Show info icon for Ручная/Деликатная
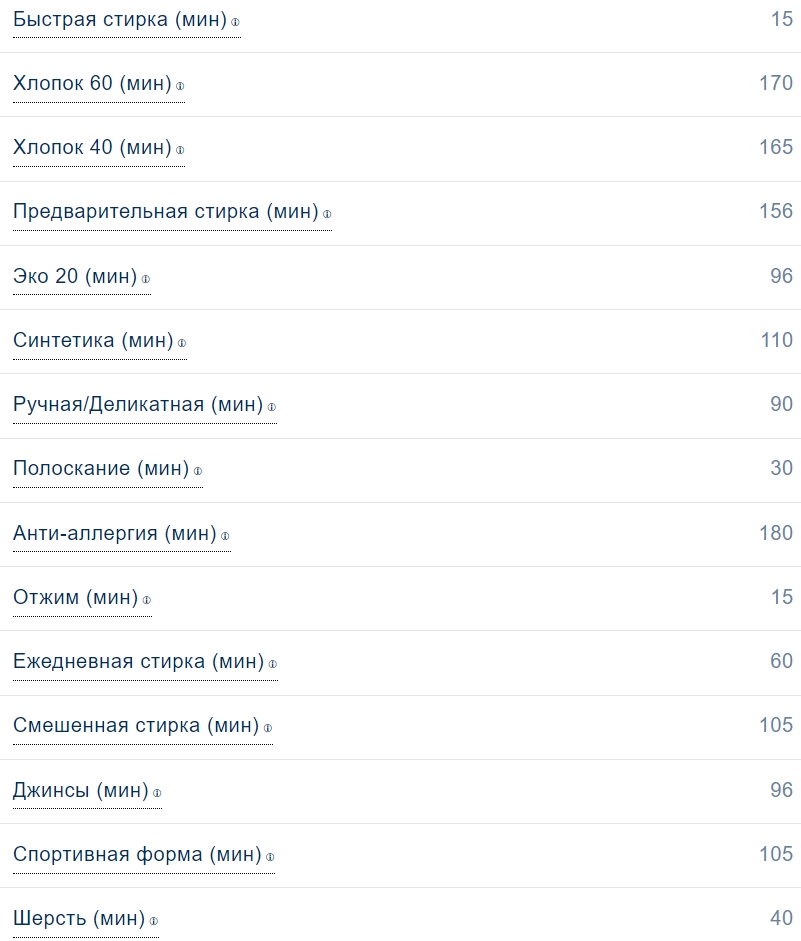Viewport: 801px width, 941px height. tap(272, 407)
